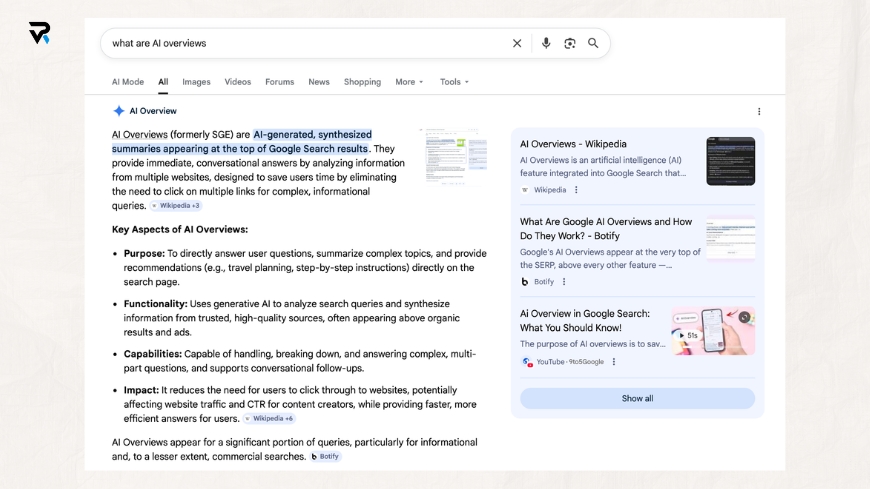This screenshot has height=489, width=870.
Task: Click the document thumbnail beside overview text
Action: (x=455, y=157)
